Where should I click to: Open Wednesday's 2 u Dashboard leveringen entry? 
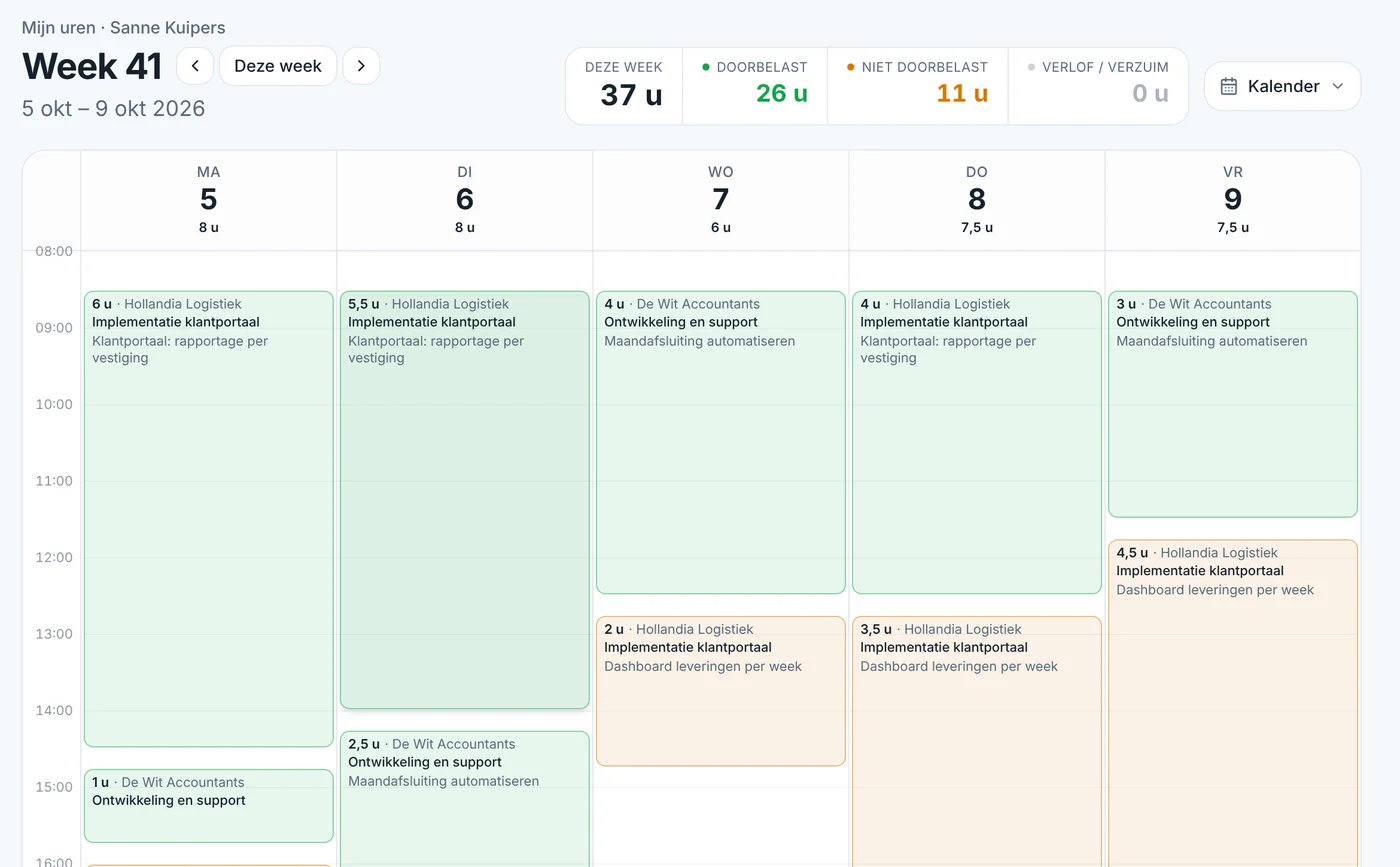[721, 691]
